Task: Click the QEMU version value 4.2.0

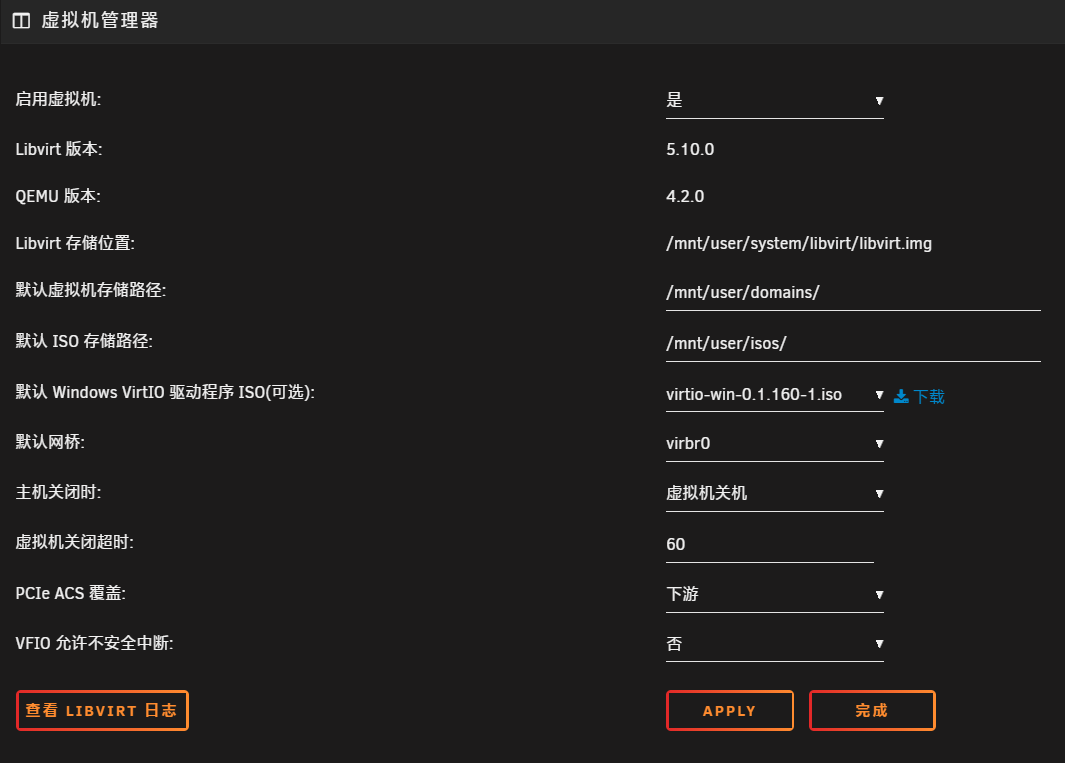Action: 685,196
